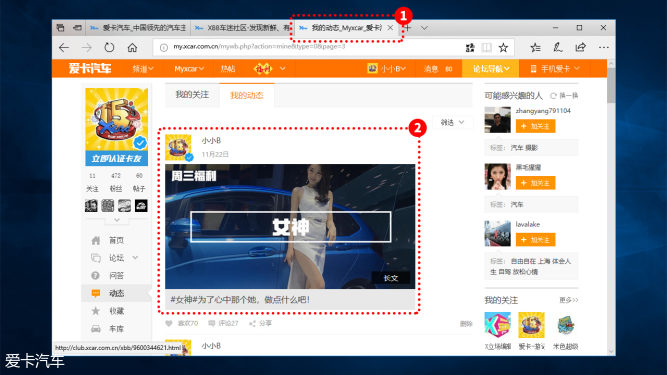The width and height of the screenshot is (667, 375).
Task: Click 热帖 in navigation bar
Action: click(228, 69)
